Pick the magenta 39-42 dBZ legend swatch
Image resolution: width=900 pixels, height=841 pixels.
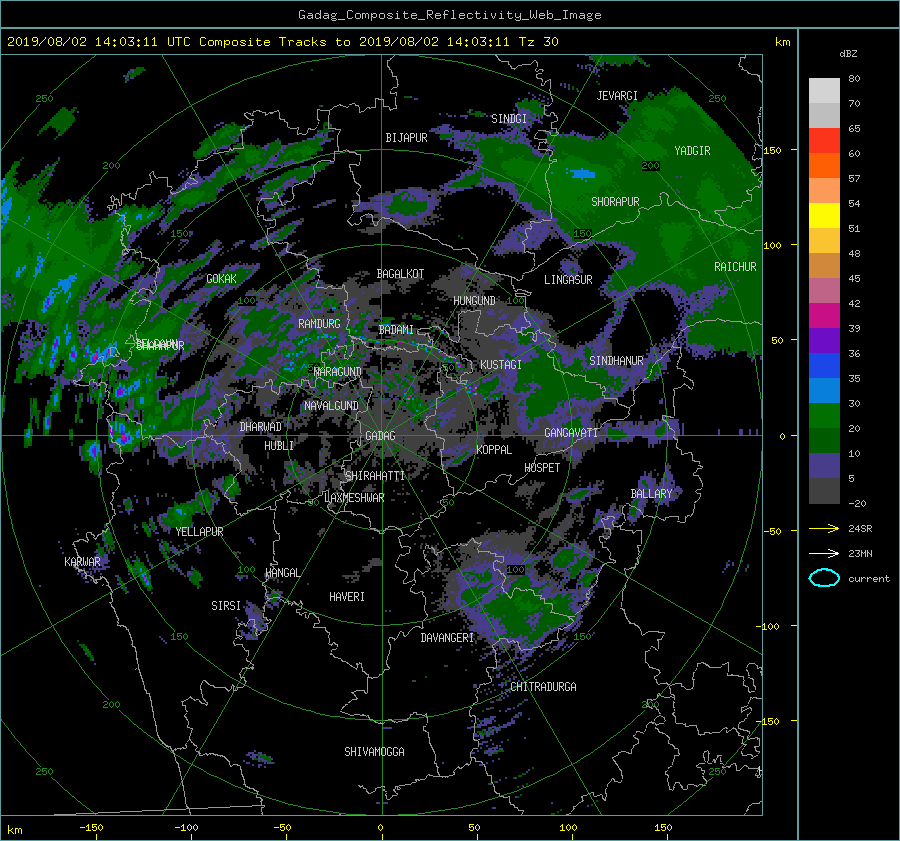coord(824,315)
